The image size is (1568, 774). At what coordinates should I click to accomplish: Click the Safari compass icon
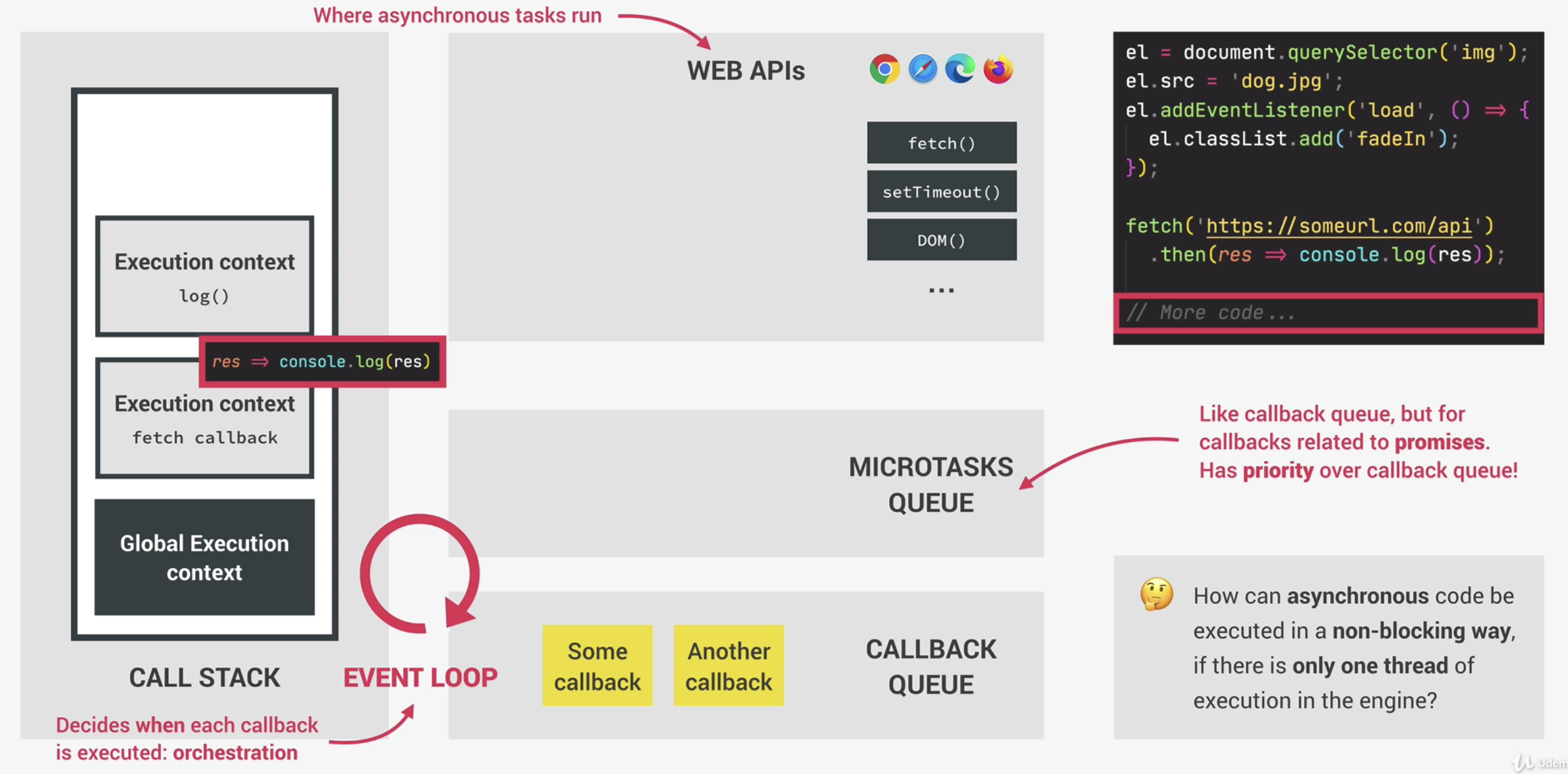coord(922,69)
